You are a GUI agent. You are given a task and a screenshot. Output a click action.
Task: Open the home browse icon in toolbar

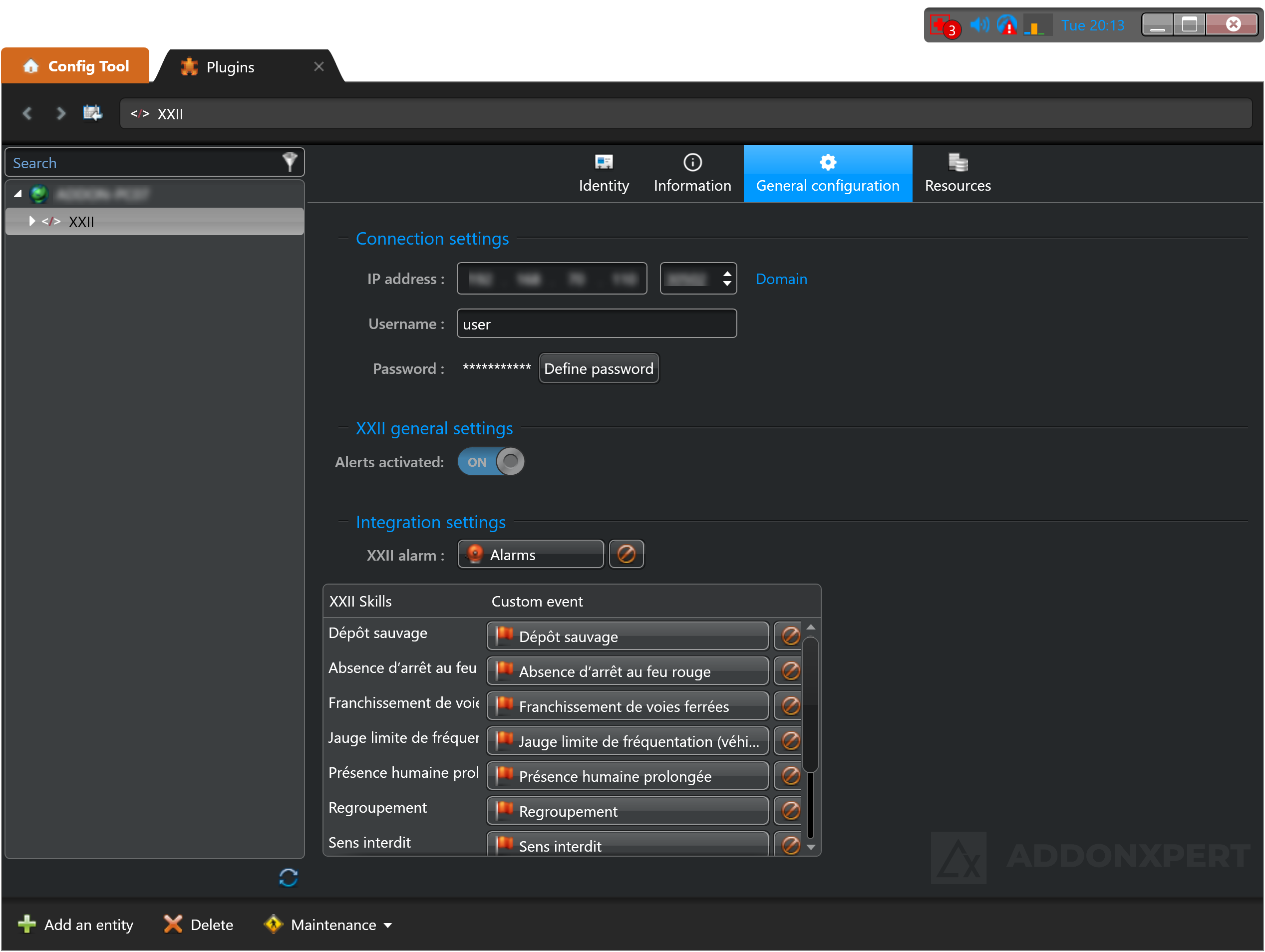coord(92,113)
